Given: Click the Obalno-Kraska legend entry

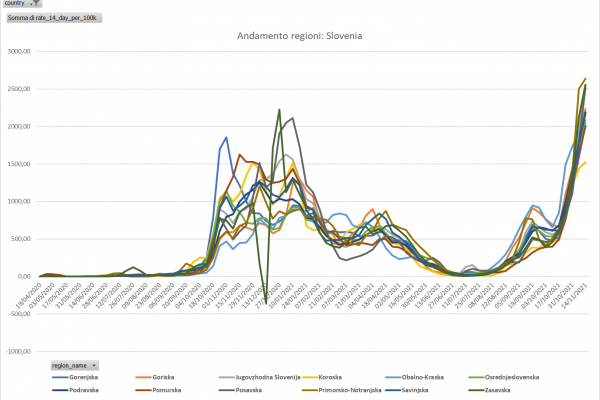Looking at the screenshot, I should (414, 377).
